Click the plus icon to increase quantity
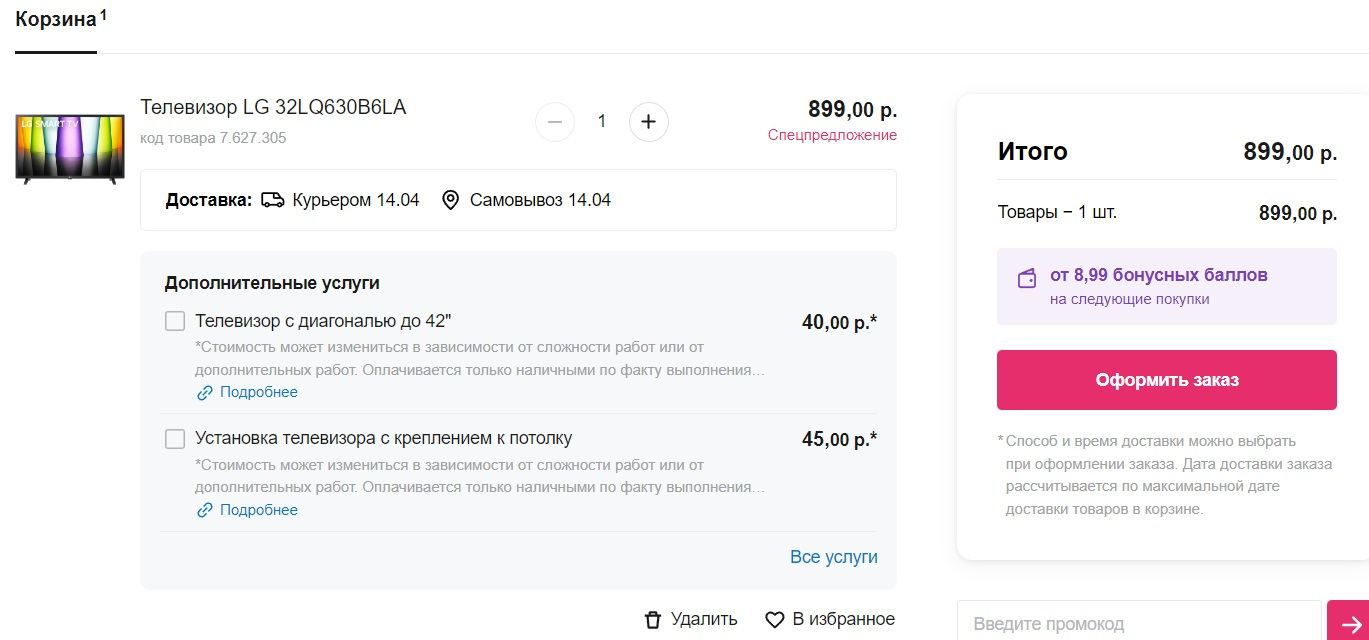 pos(648,122)
